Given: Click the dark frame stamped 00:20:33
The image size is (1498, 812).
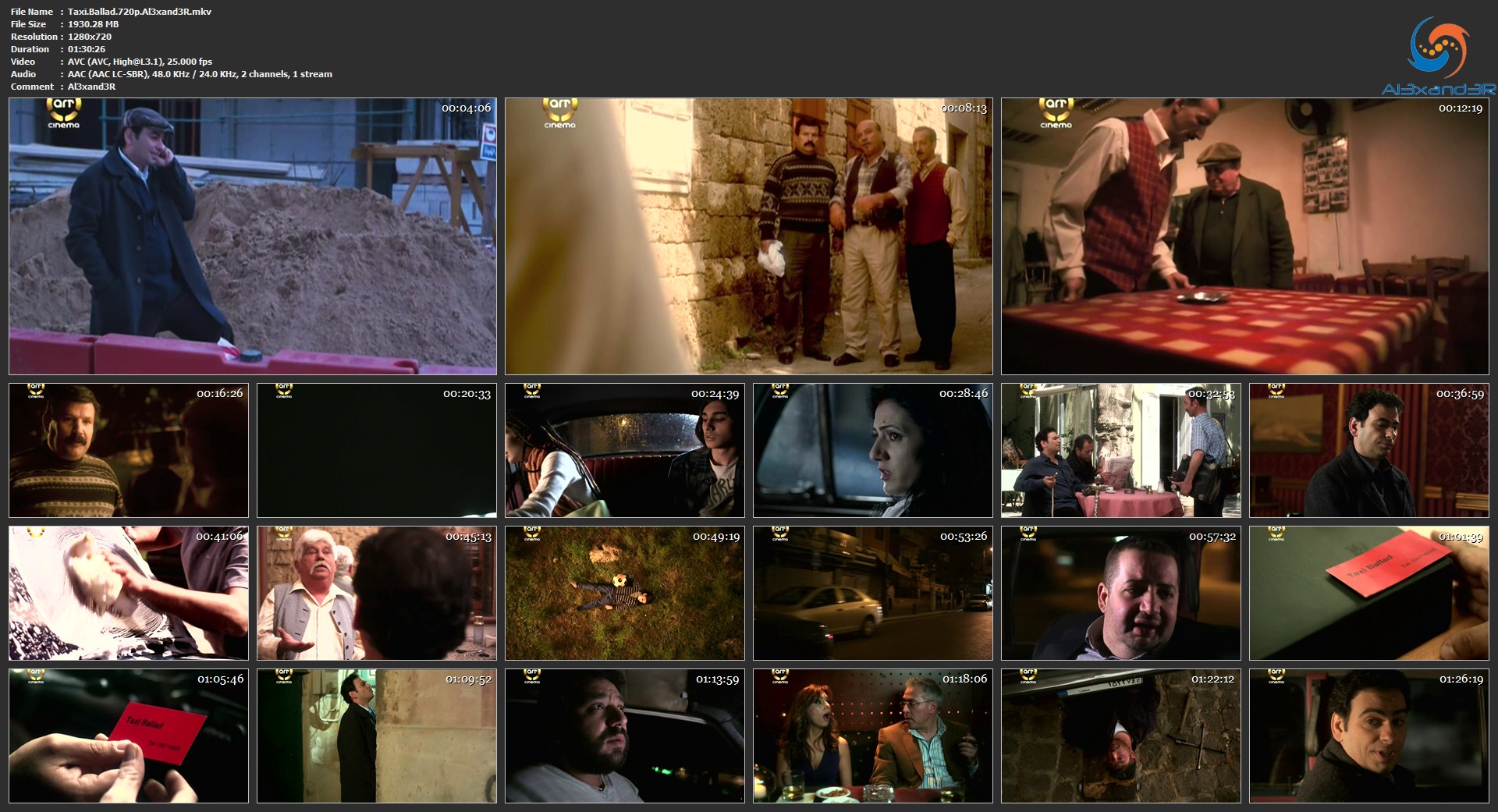Looking at the screenshot, I should click(x=377, y=450).
